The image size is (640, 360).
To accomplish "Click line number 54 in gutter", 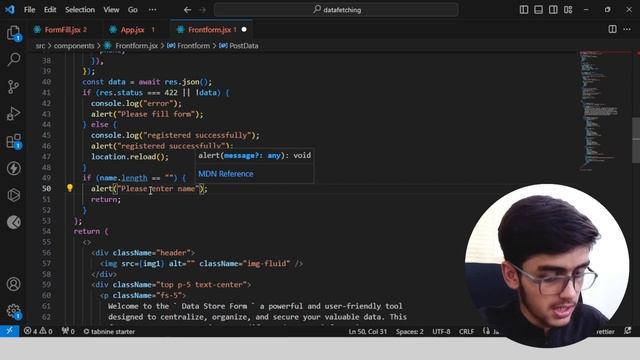I will (46, 231).
